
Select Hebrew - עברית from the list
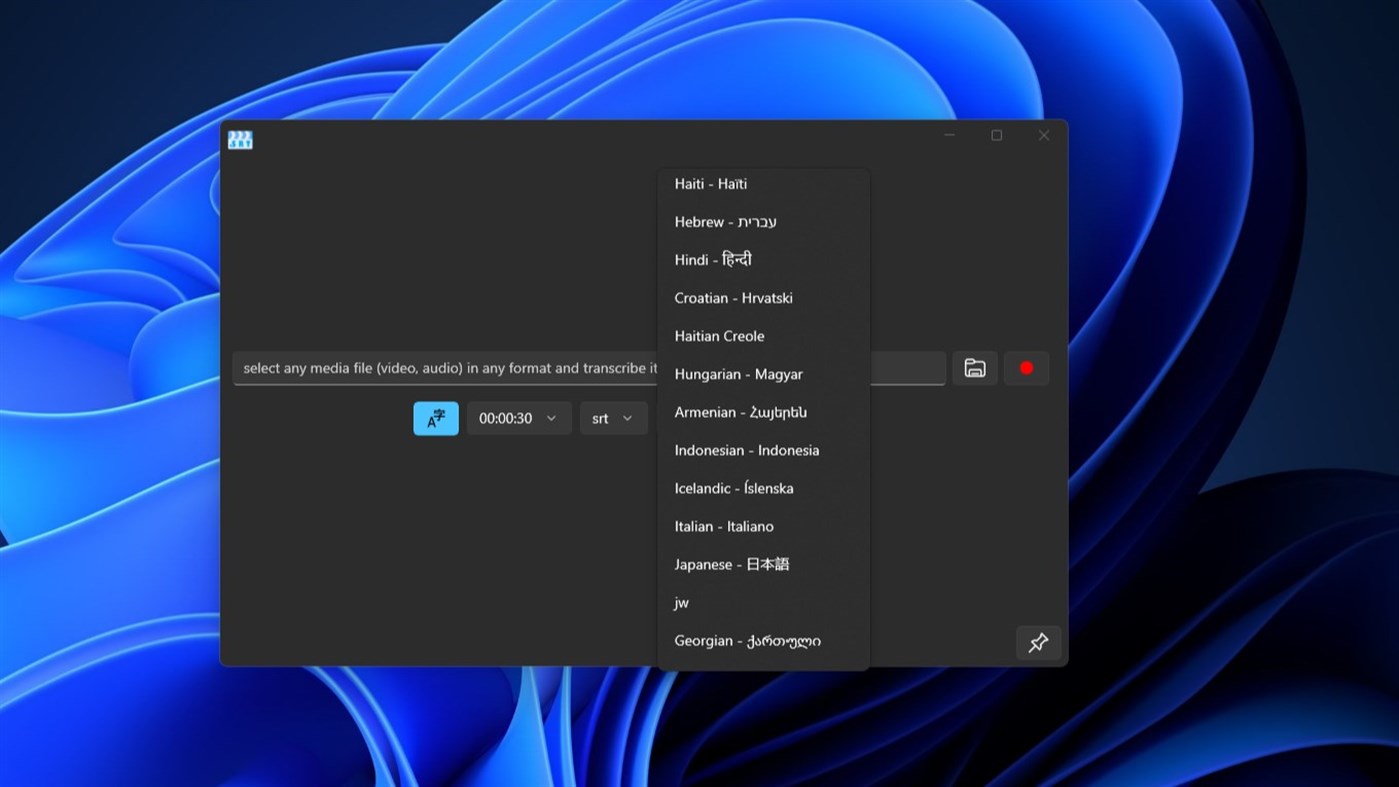(x=725, y=221)
